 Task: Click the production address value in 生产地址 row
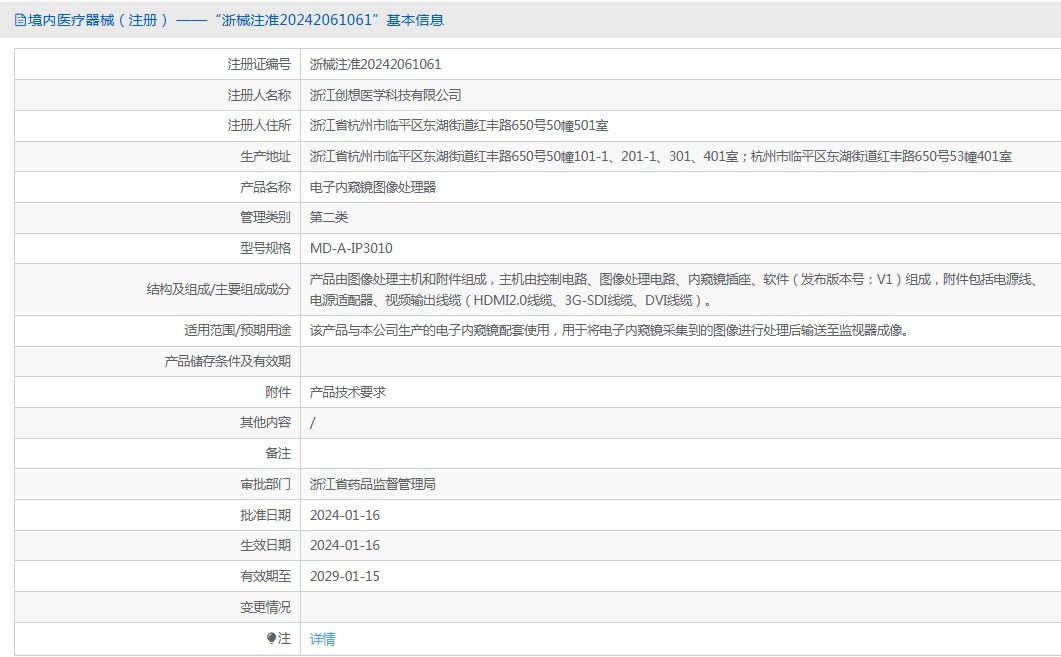tap(660, 157)
